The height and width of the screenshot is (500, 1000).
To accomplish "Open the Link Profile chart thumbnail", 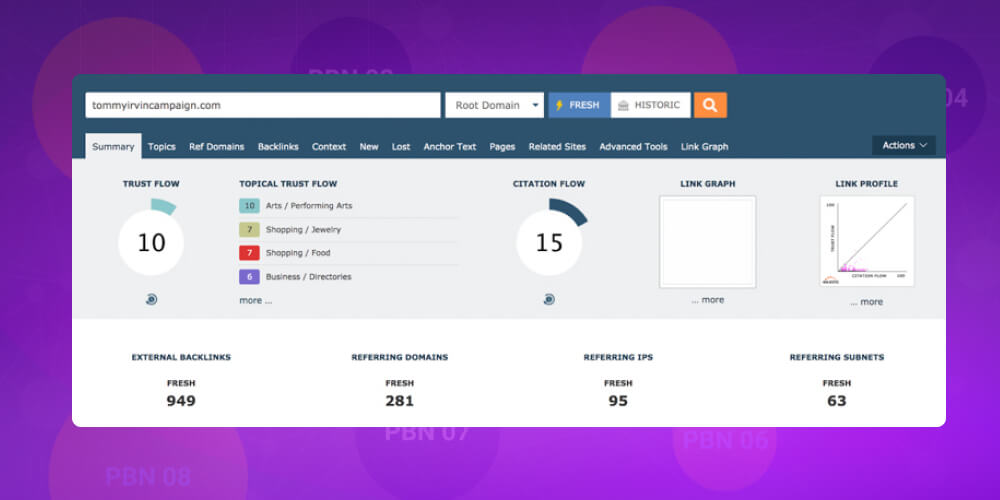I will coord(867,241).
